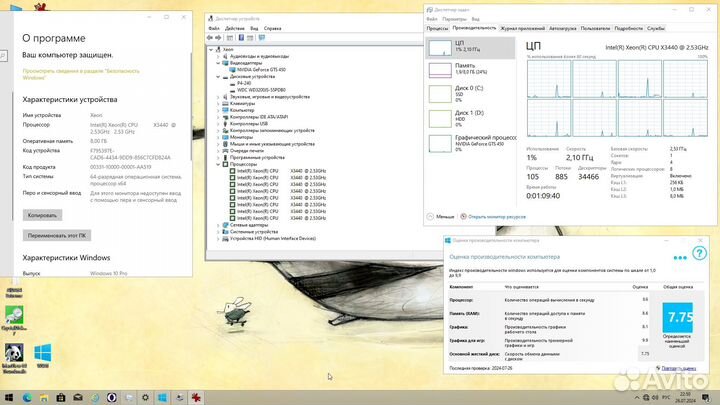Open Действие menu in Device Manager

[x=235, y=28]
